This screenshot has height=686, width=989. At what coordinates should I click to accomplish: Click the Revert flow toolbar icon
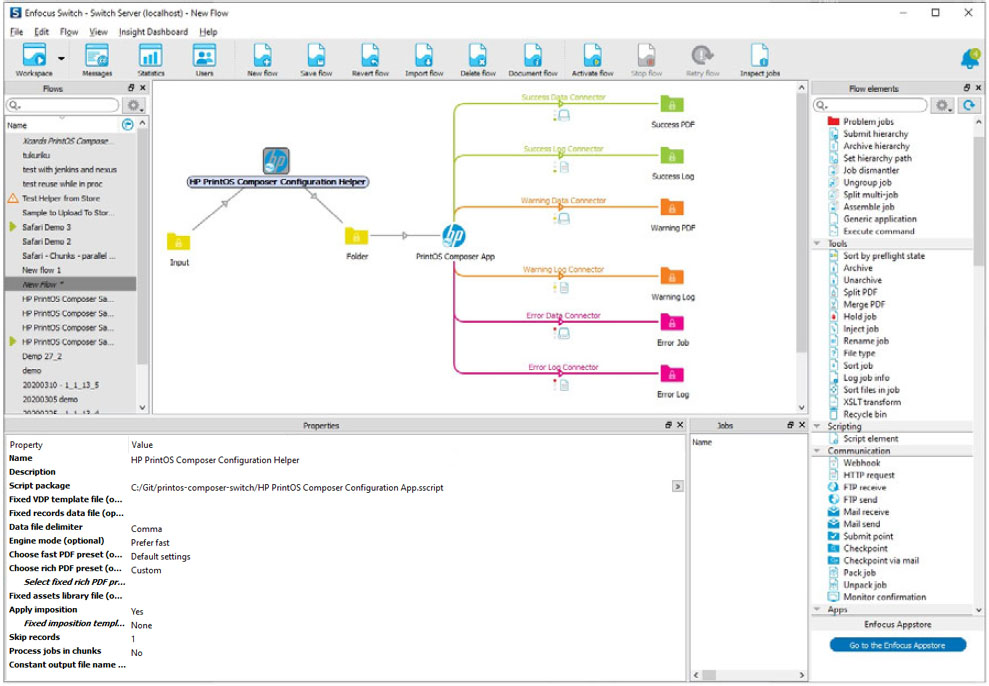click(x=370, y=57)
